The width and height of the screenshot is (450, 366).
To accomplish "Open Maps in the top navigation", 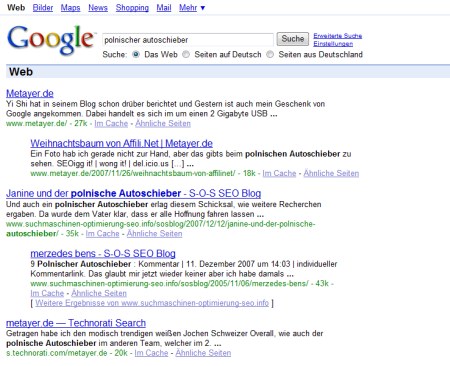I will coord(70,8).
